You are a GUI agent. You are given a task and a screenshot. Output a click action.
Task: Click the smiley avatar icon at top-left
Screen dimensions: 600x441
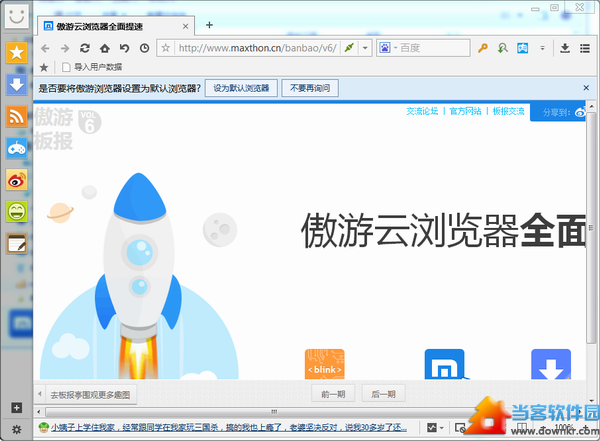16,16
